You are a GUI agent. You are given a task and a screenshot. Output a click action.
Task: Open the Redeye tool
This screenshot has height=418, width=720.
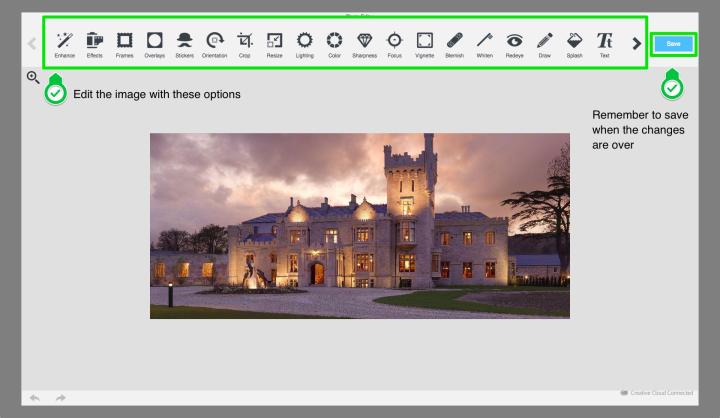(514, 45)
